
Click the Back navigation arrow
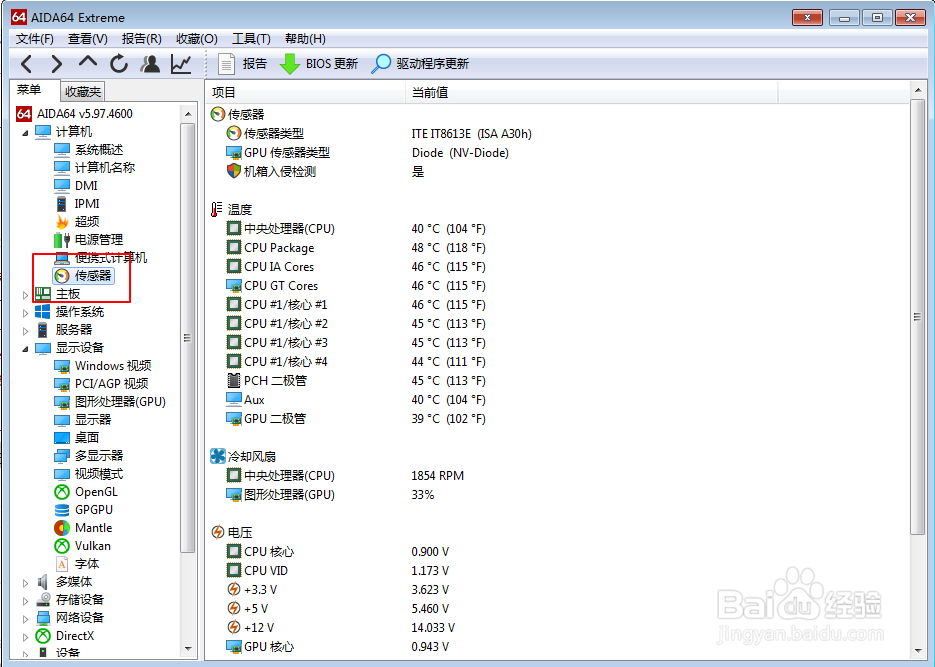coord(27,63)
